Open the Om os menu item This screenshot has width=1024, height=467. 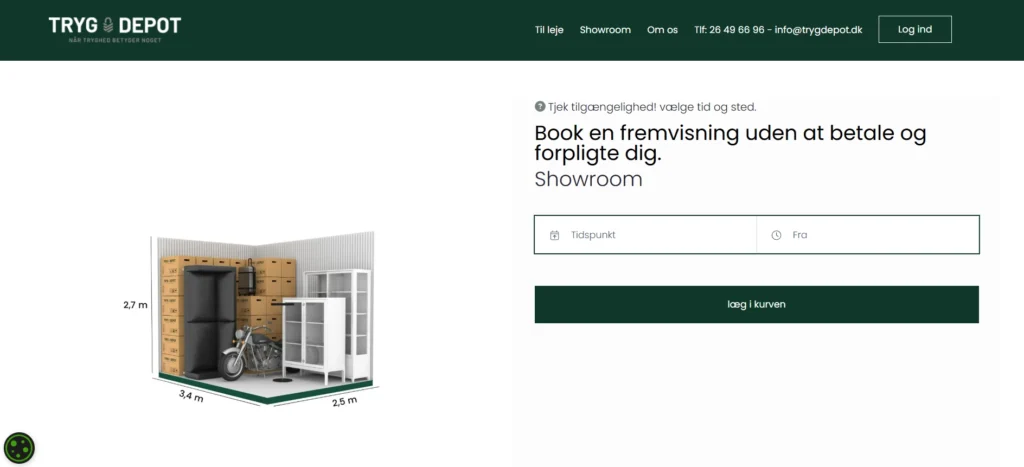pos(662,30)
